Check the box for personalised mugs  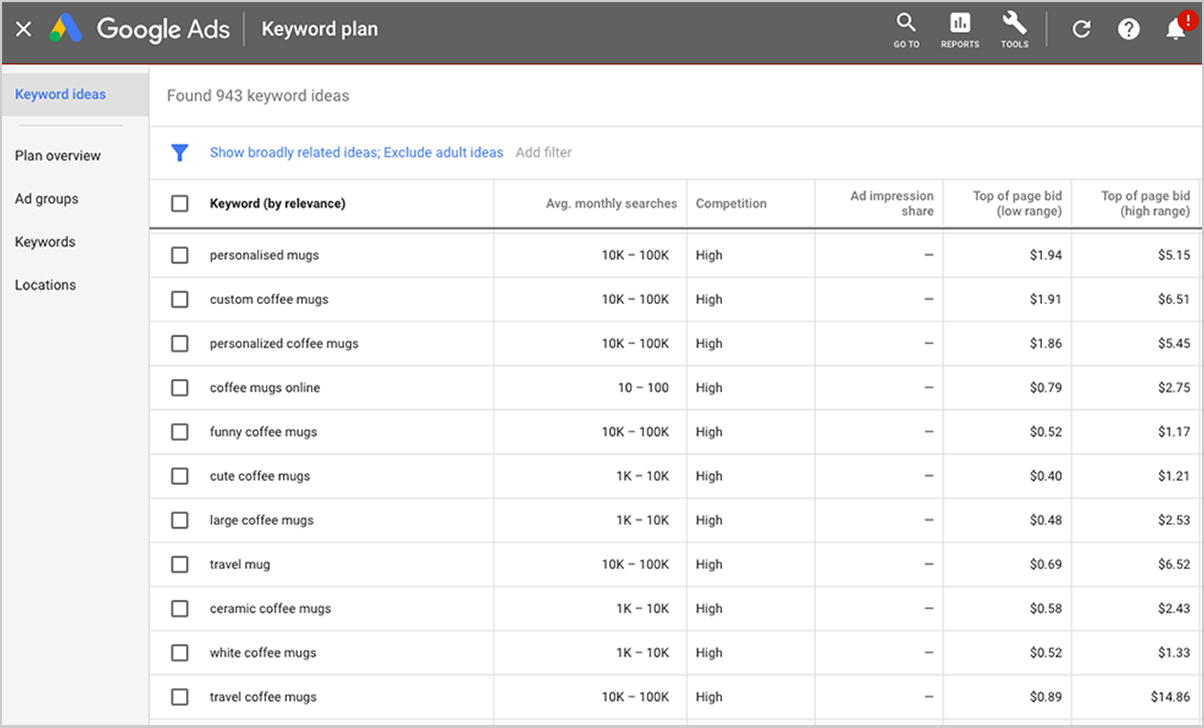180,255
